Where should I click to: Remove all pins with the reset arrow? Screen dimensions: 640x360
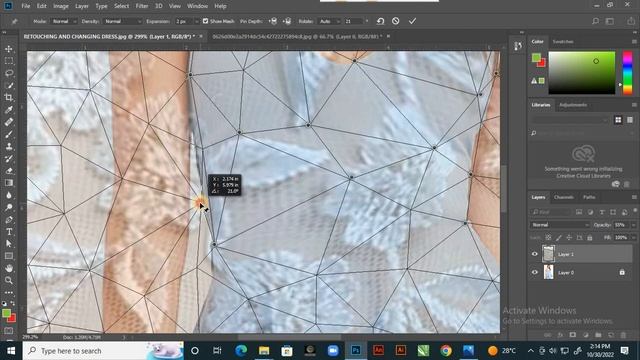(x=380, y=21)
